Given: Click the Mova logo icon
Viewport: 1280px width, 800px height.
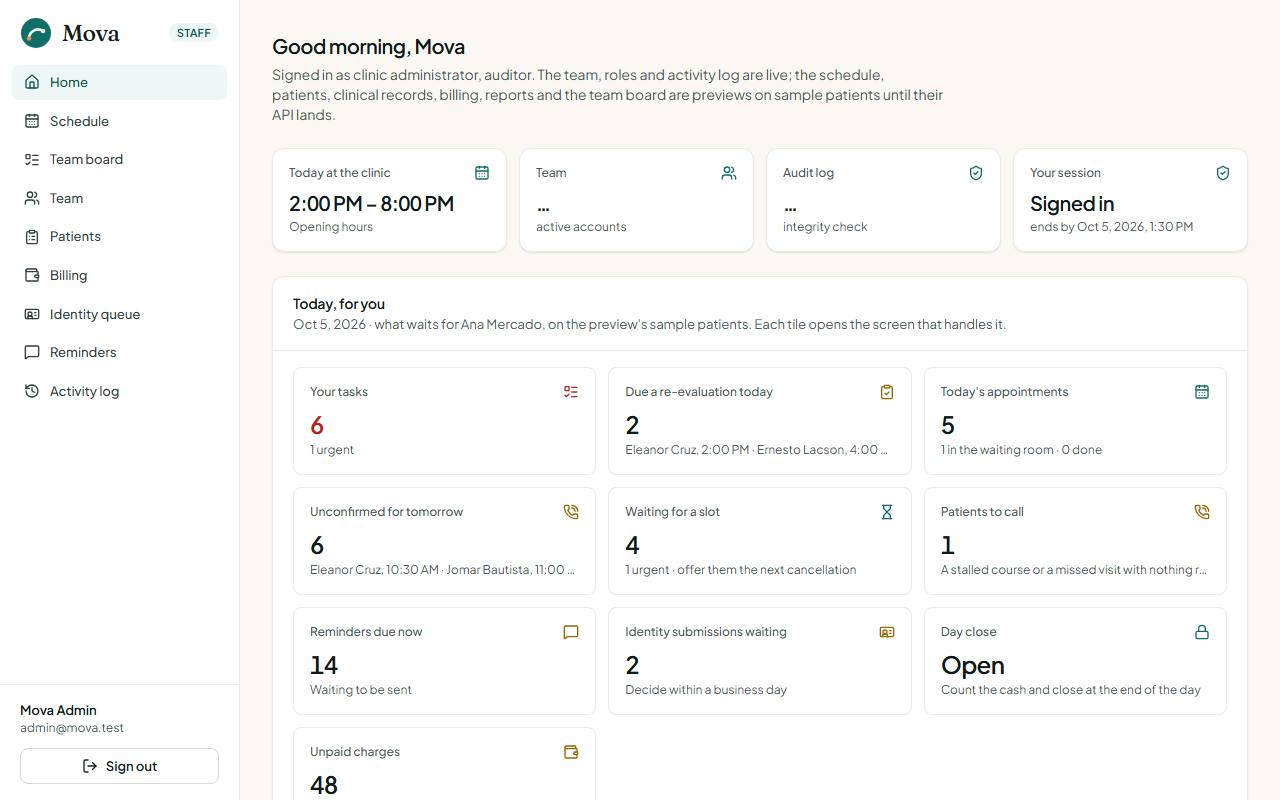Looking at the screenshot, I should click(36, 33).
